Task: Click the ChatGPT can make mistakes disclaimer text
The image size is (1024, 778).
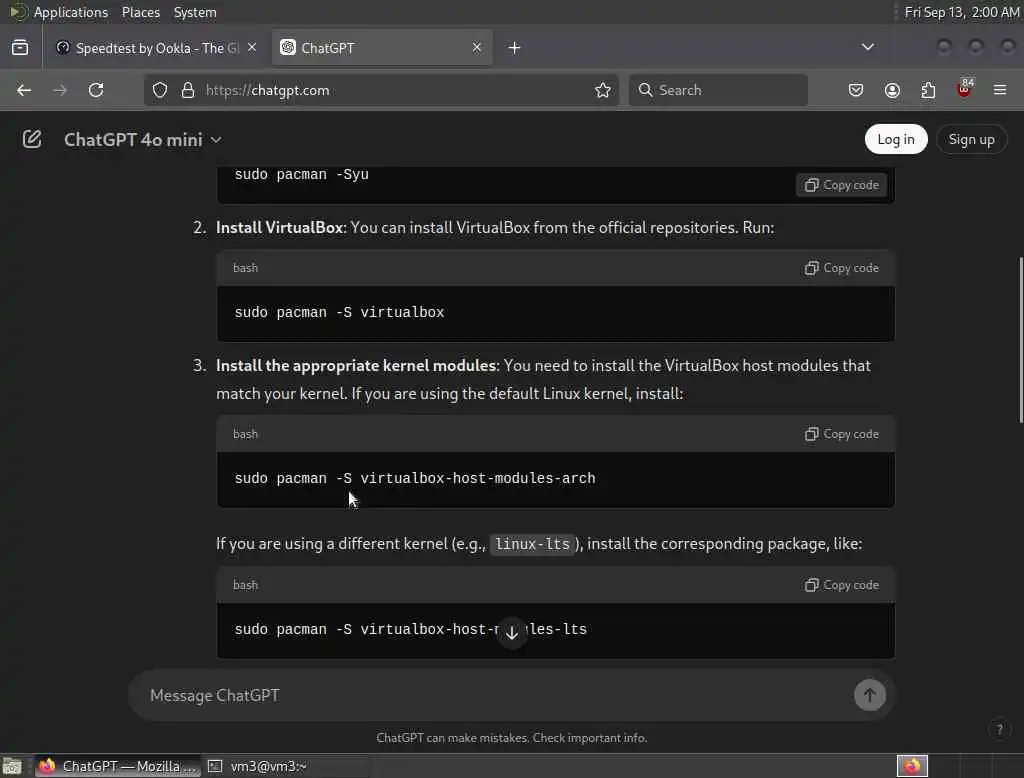Action: [511, 737]
